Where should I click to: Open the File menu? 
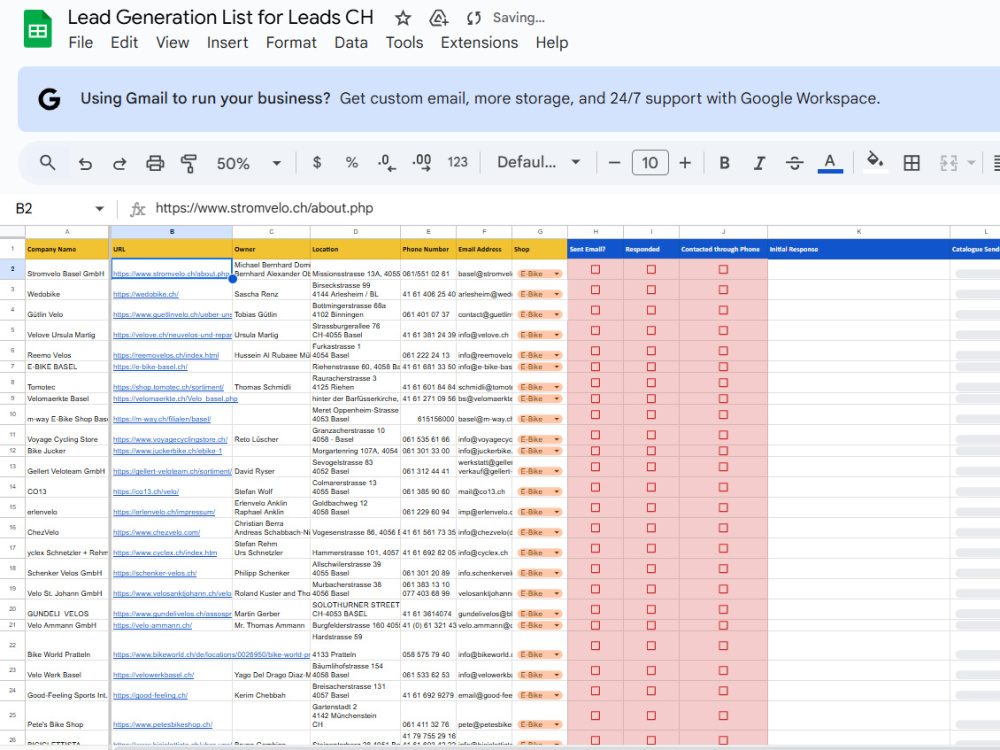[81, 43]
